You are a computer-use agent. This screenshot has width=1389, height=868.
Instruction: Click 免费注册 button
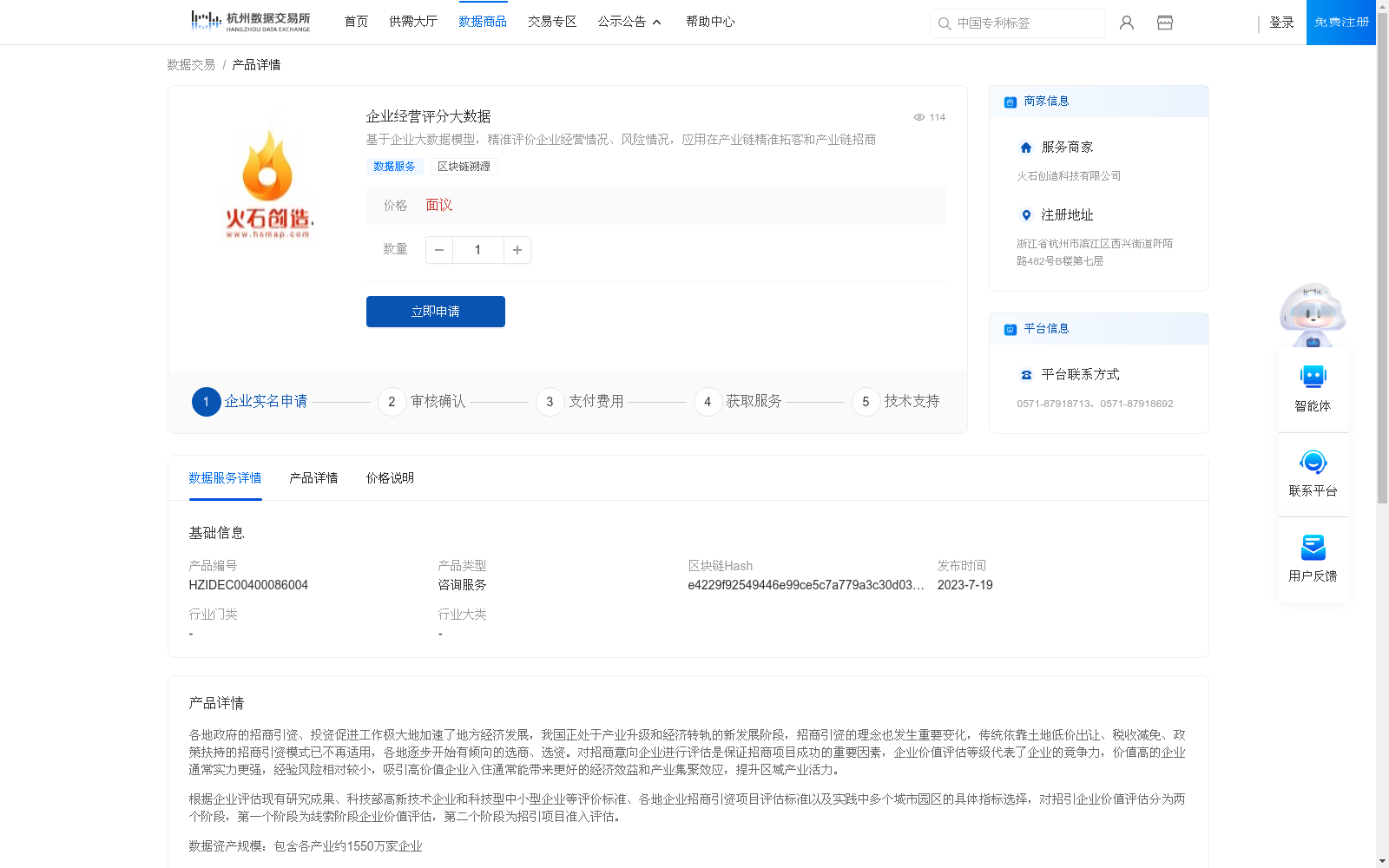pyautogui.click(x=1341, y=23)
